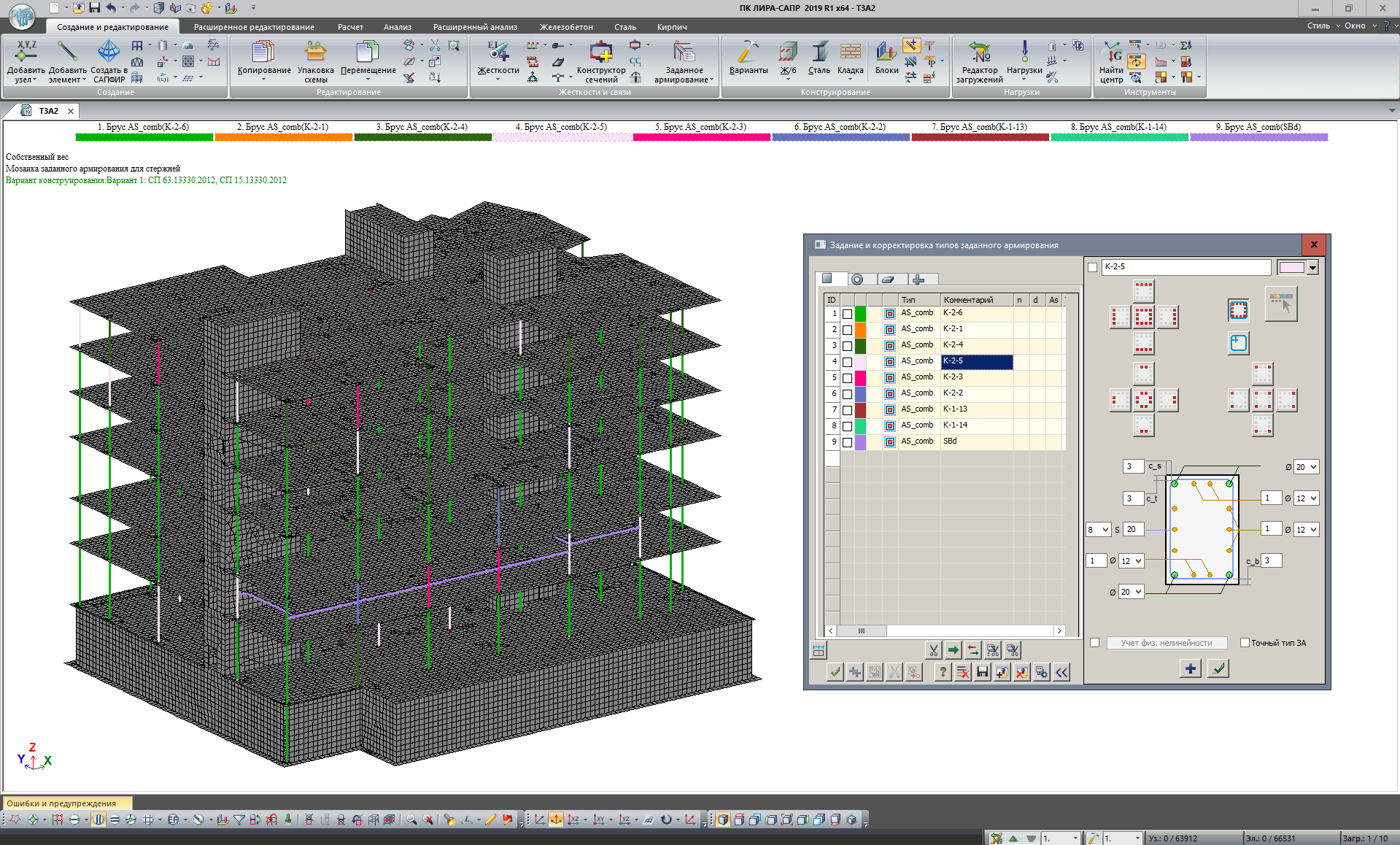Click the K-2-5 name input field

click(x=1185, y=267)
